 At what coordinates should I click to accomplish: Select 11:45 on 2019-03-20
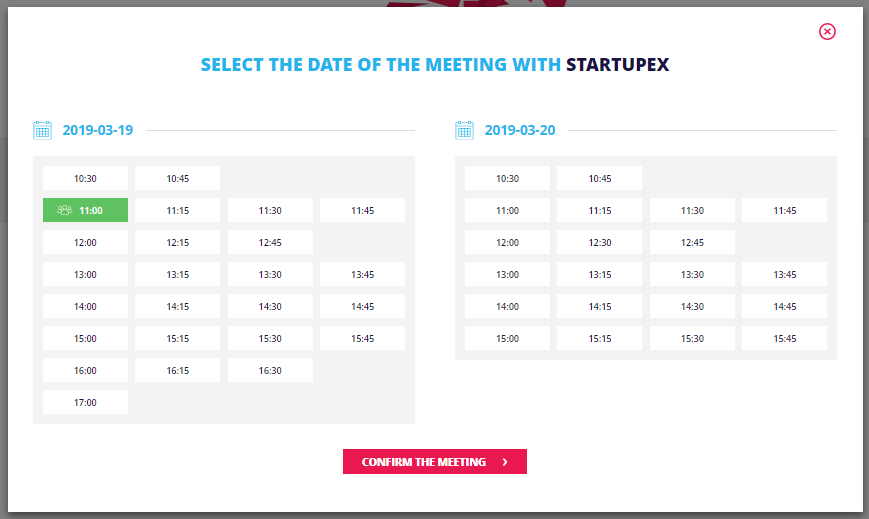point(784,210)
